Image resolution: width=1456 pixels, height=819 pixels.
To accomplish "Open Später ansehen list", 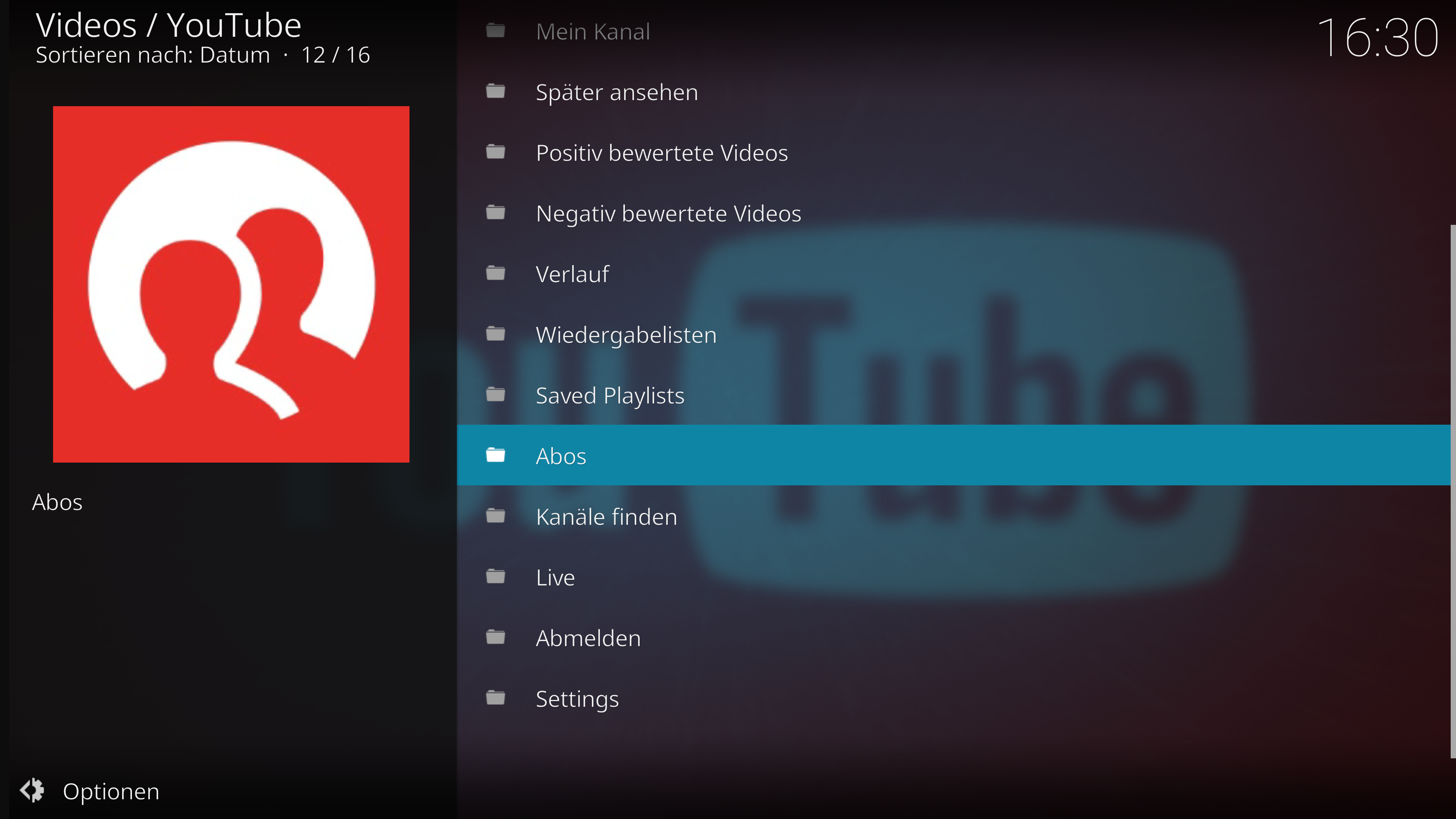I will (954, 91).
